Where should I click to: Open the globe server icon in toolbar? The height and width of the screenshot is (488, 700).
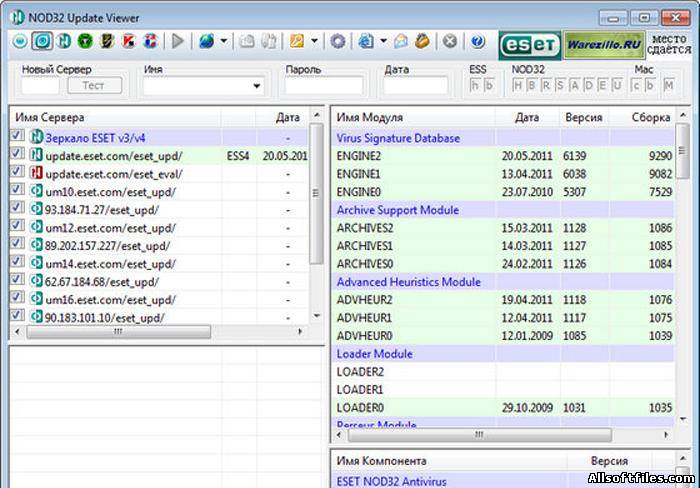(207, 41)
